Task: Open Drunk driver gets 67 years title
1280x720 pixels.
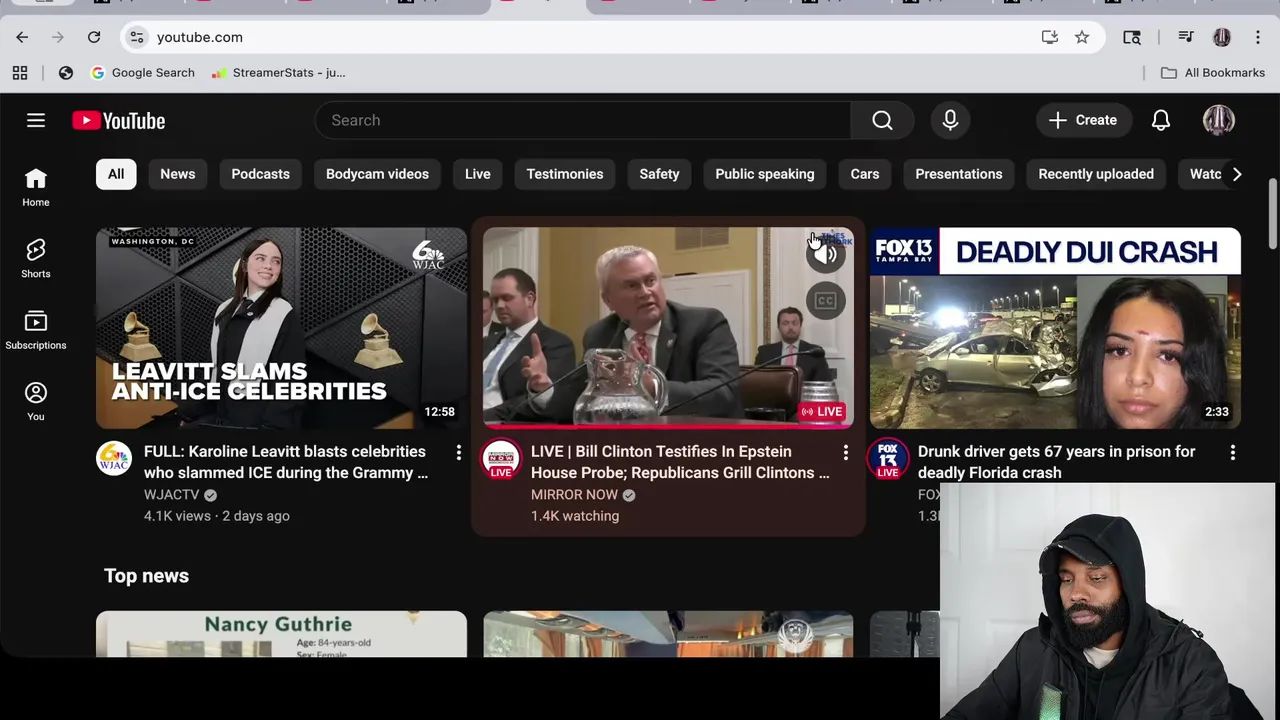Action: point(1056,462)
